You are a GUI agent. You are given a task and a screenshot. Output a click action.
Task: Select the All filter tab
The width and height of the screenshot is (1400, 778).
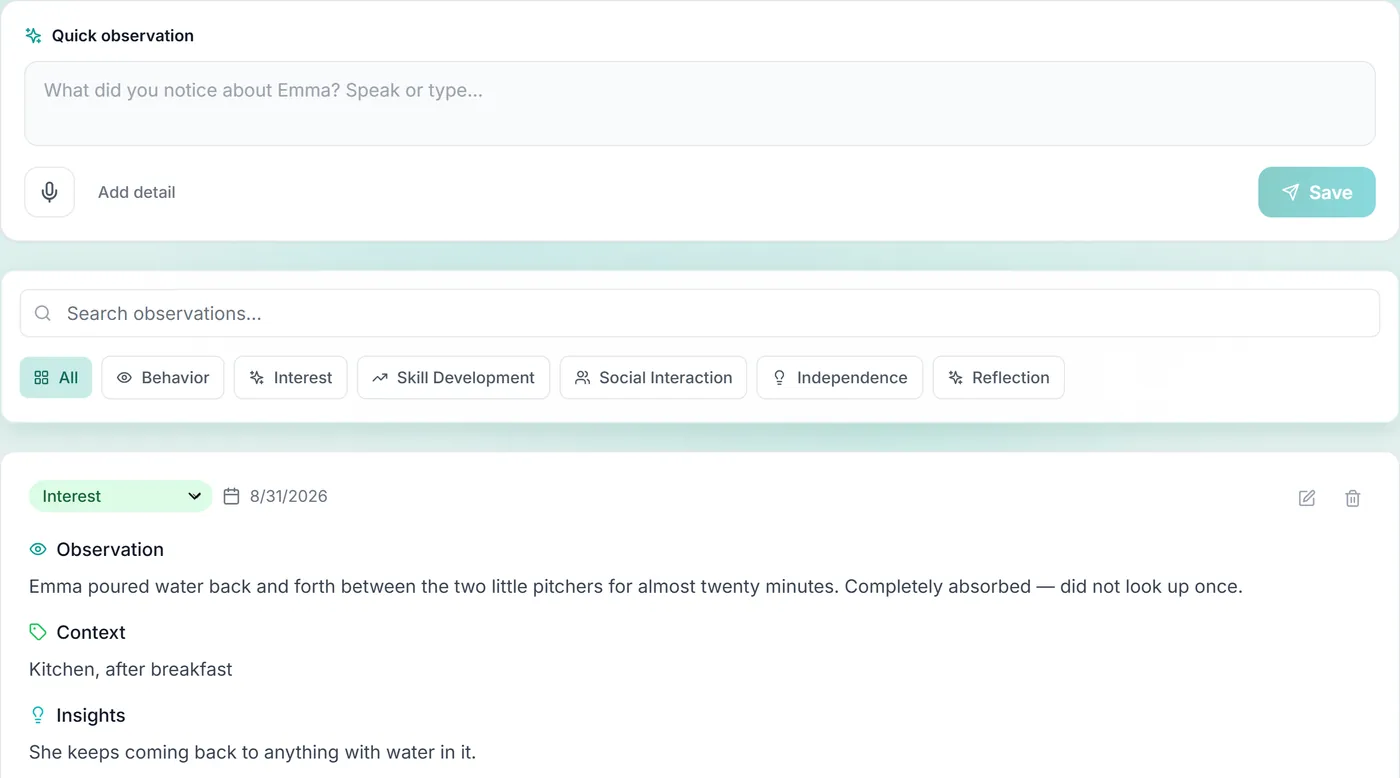click(x=56, y=378)
